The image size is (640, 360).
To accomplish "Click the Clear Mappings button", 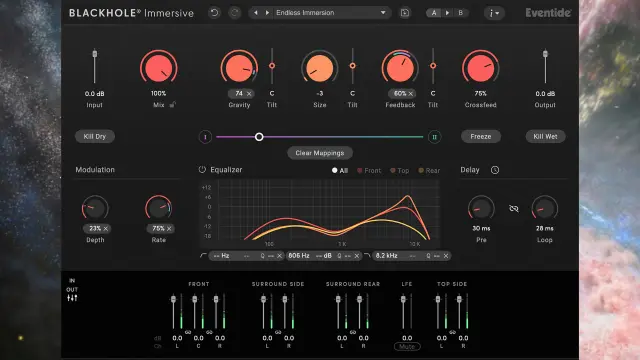I will pyautogui.click(x=320, y=153).
